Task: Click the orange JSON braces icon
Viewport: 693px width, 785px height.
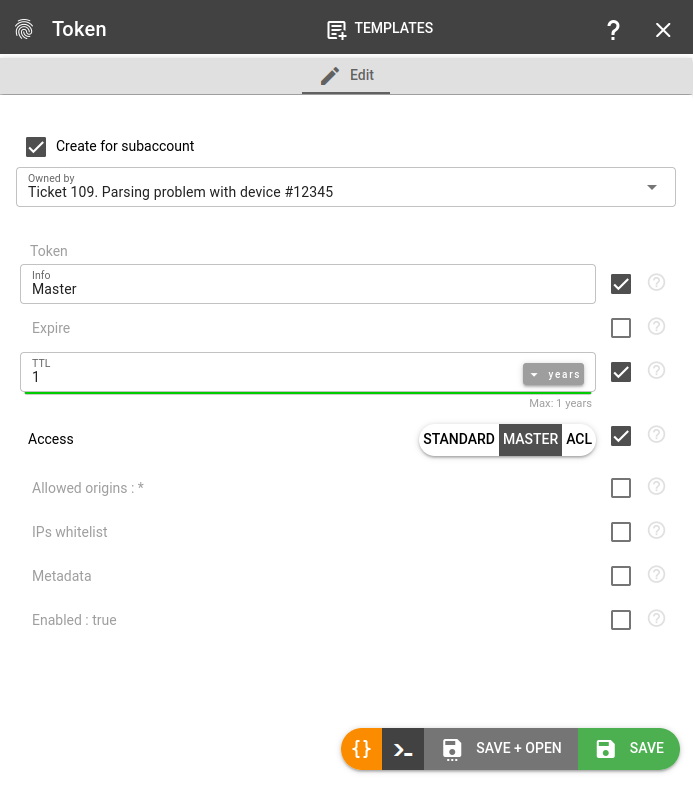Action: click(362, 749)
